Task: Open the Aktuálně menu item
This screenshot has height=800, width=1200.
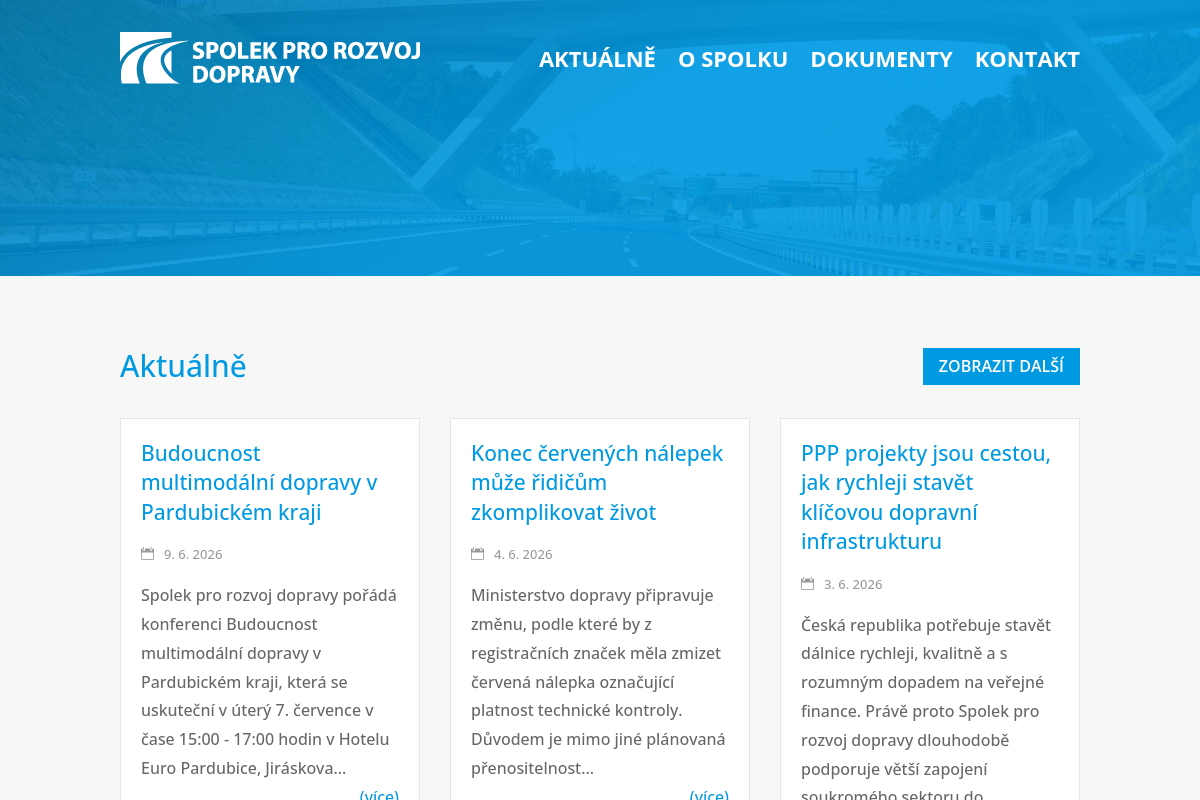Action: point(597,59)
